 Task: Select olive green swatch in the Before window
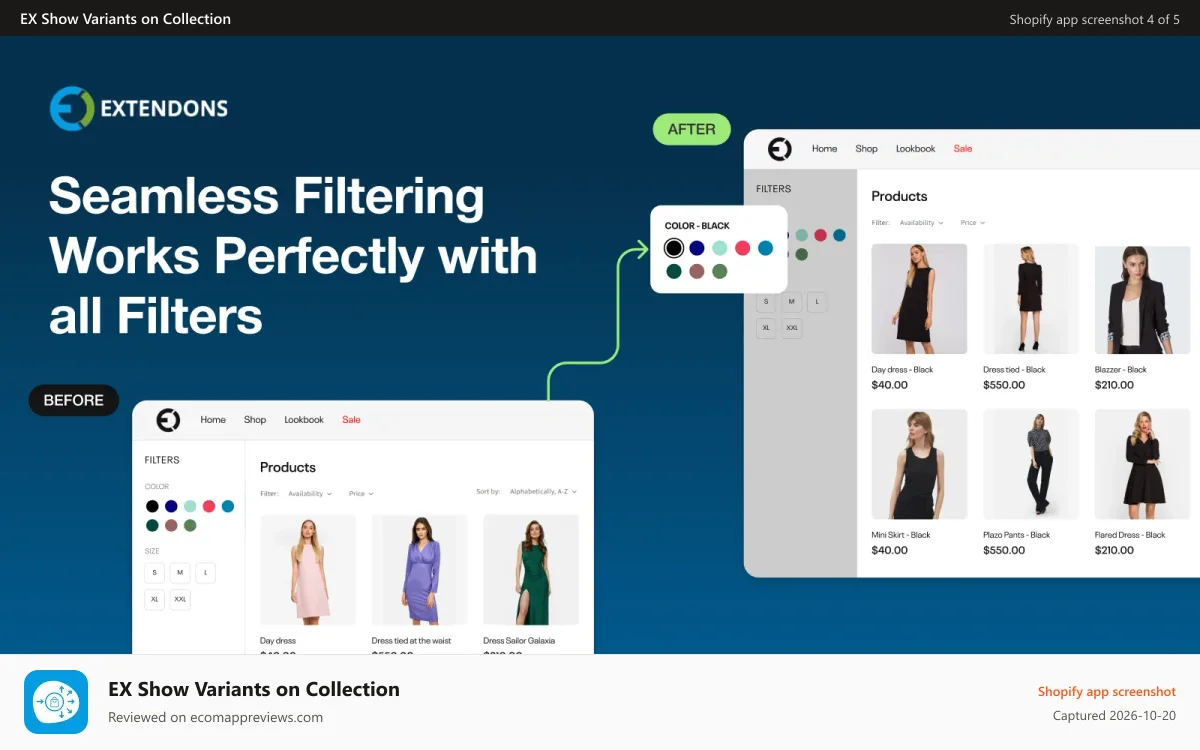tap(190, 526)
